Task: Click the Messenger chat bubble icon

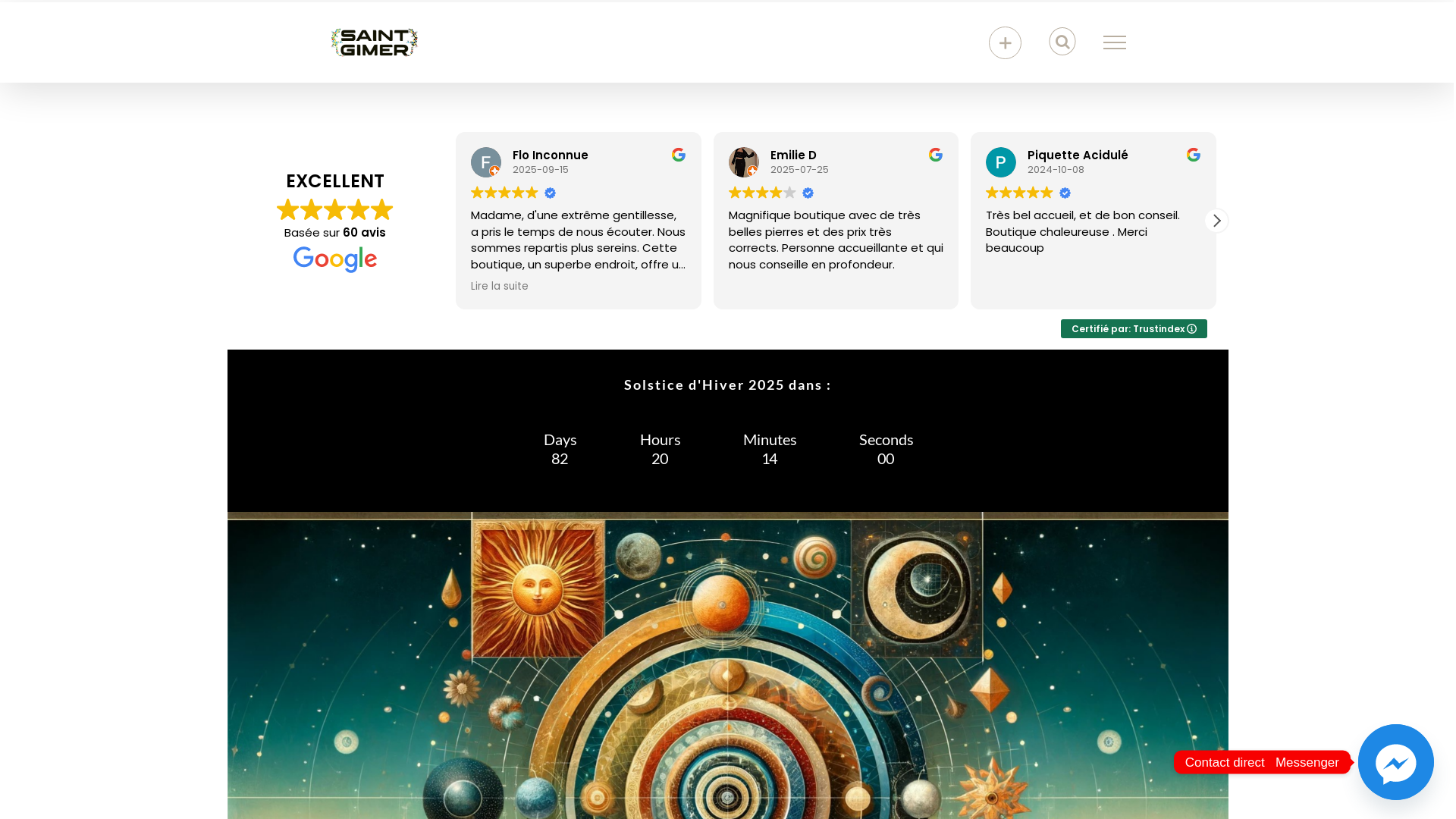Action: tap(1396, 762)
